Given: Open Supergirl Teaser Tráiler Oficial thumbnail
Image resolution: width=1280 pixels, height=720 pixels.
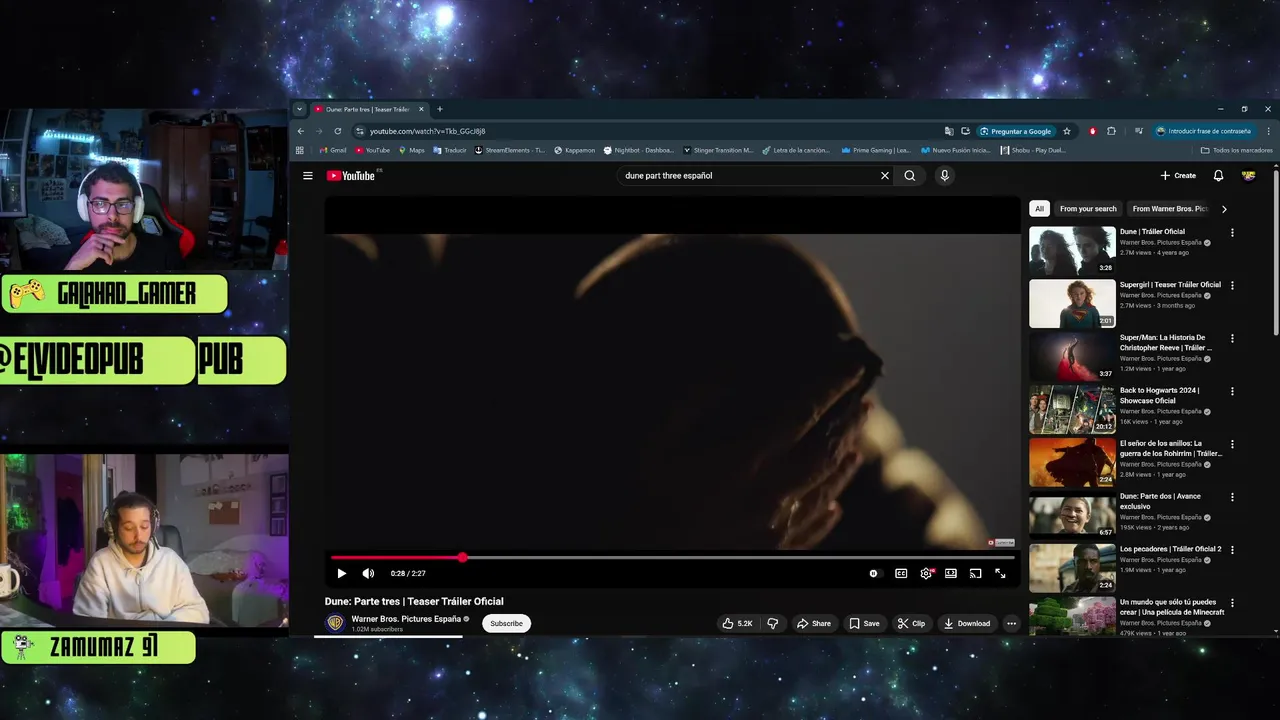Looking at the screenshot, I should (x=1072, y=303).
